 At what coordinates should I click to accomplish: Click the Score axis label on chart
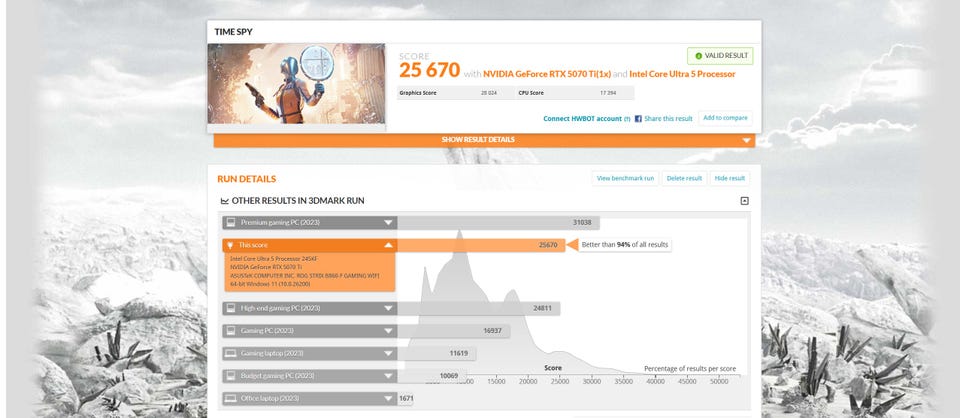pyautogui.click(x=553, y=368)
